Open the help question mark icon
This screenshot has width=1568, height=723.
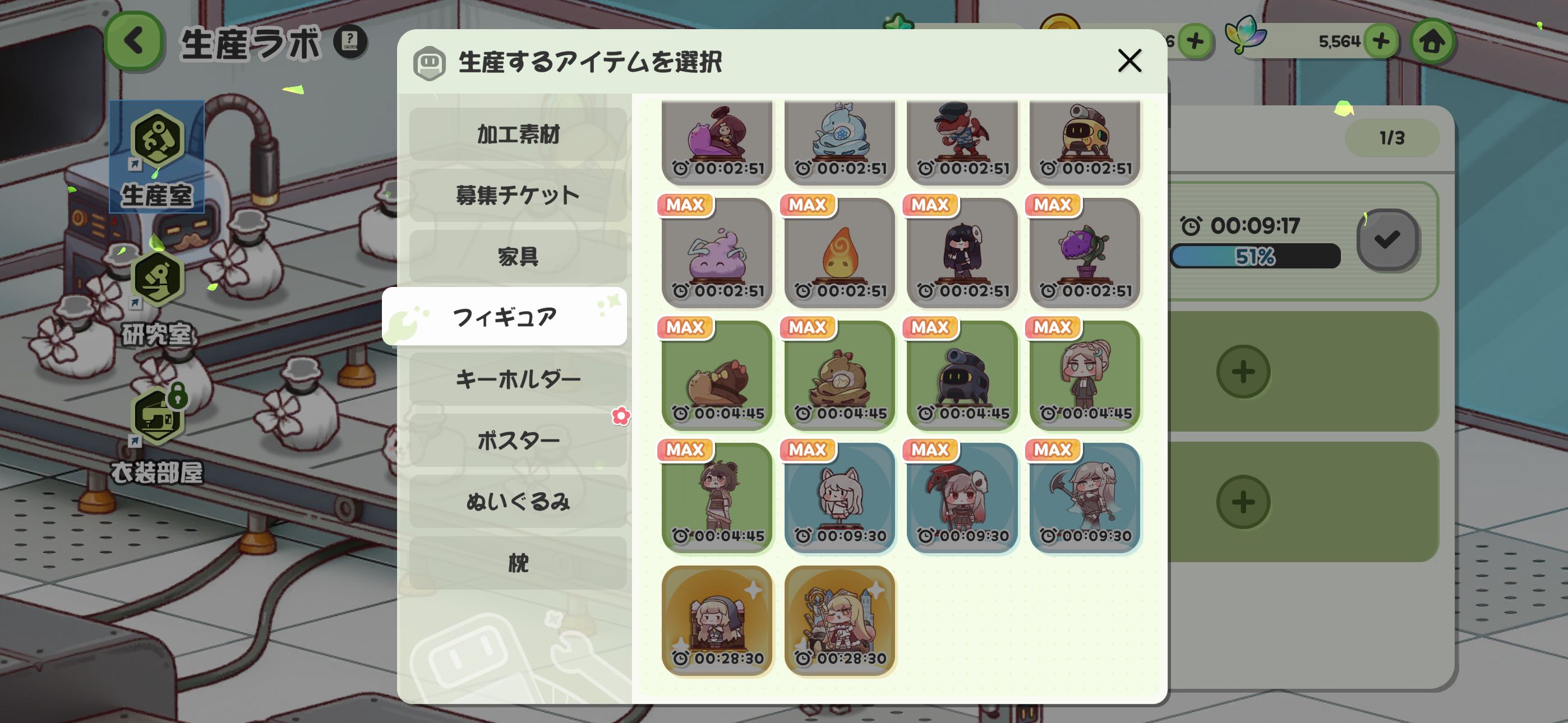point(350,41)
